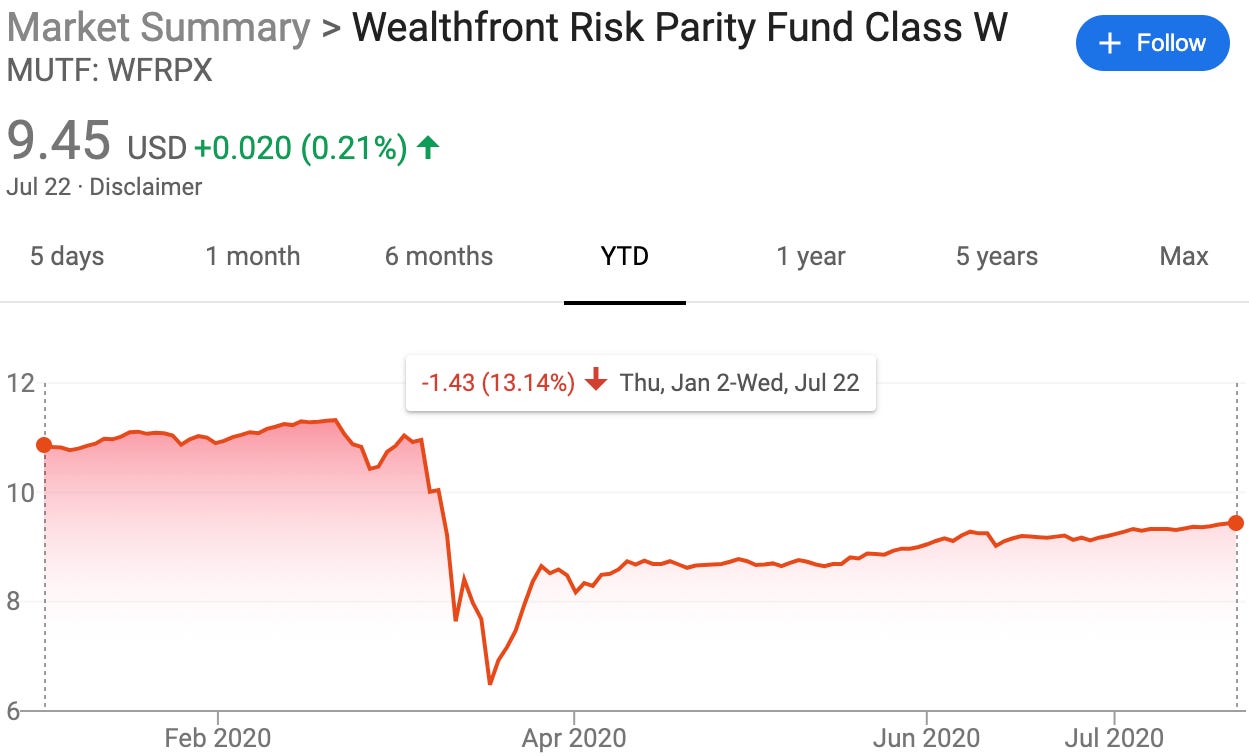Click the plus icon on Follow
Viewport: 1249px width, 756px height.
[x=1109, y=44]
